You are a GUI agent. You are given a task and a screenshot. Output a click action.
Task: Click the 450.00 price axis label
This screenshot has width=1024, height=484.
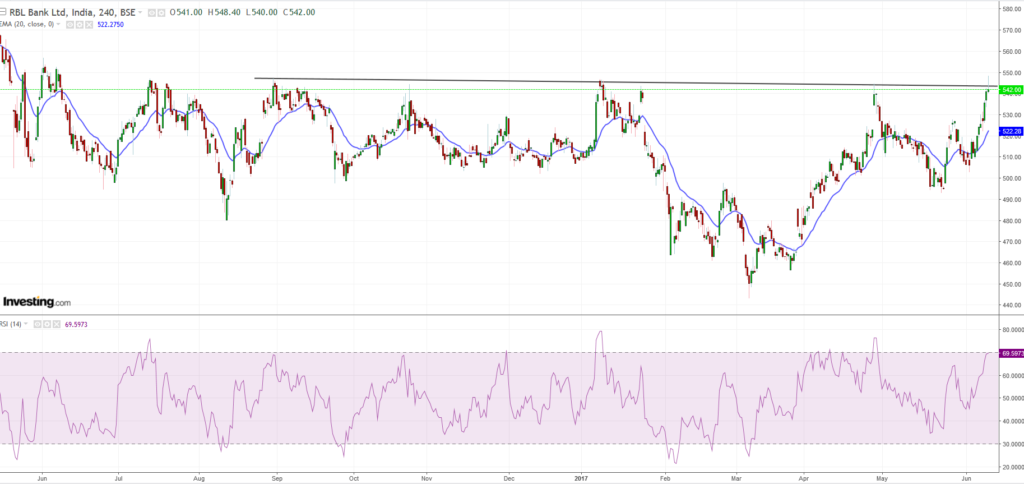(x=1010, y=284)
